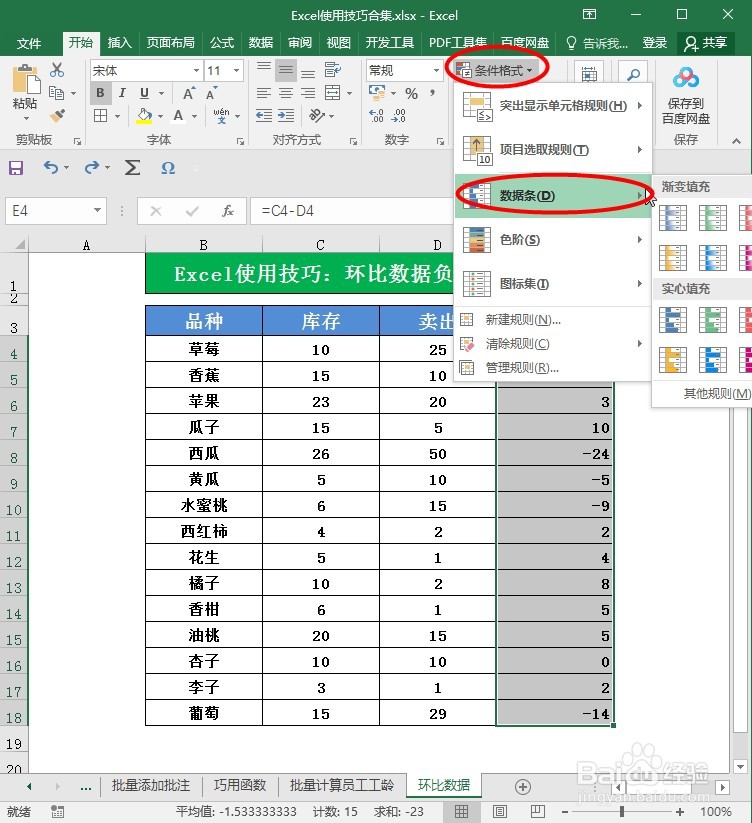The width and height of the screenshot is (752, 823).
Task: Choose blue gradient fill data bar
Action: 673,218
